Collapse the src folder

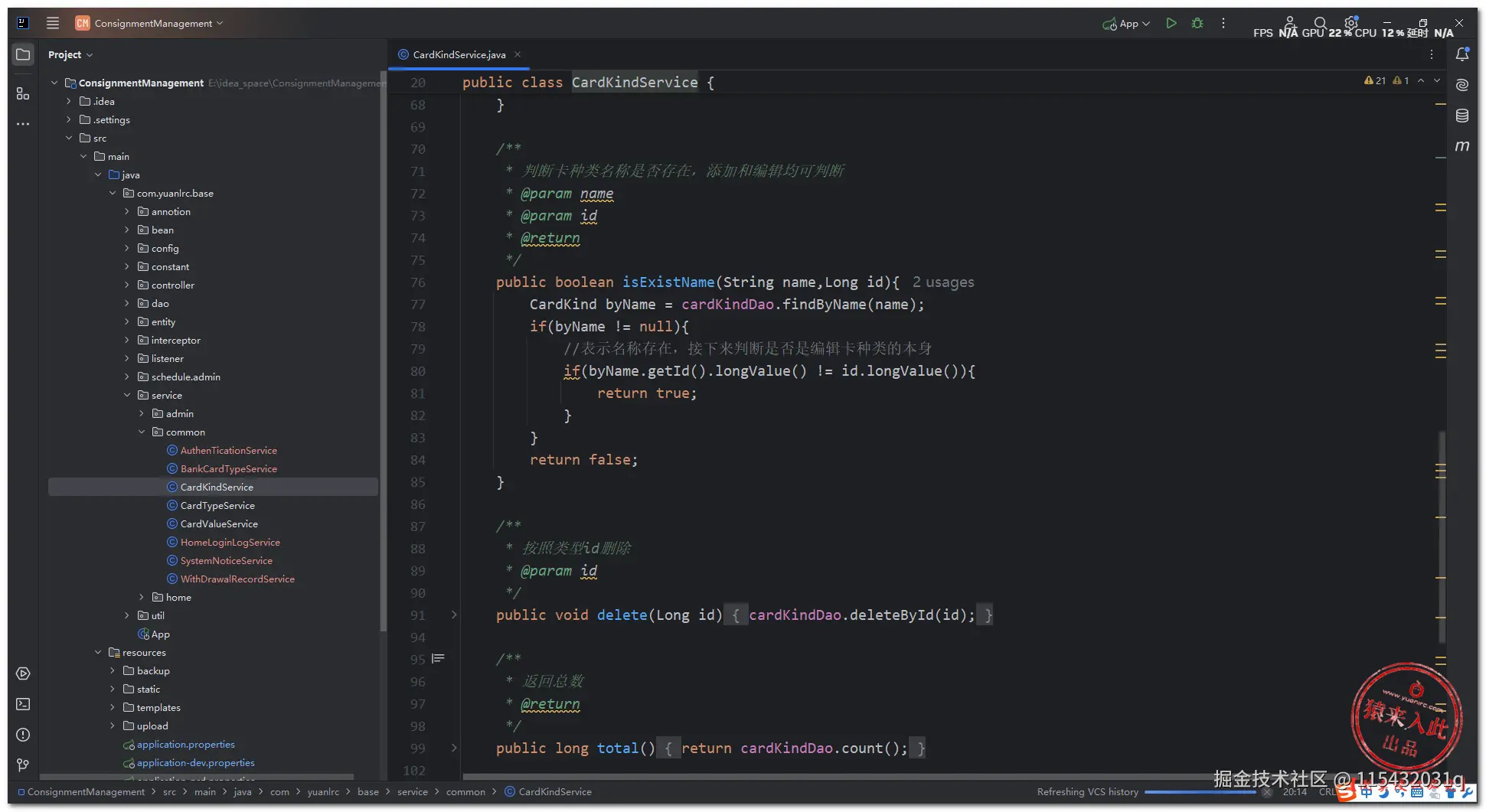click(x=69, y=138)
